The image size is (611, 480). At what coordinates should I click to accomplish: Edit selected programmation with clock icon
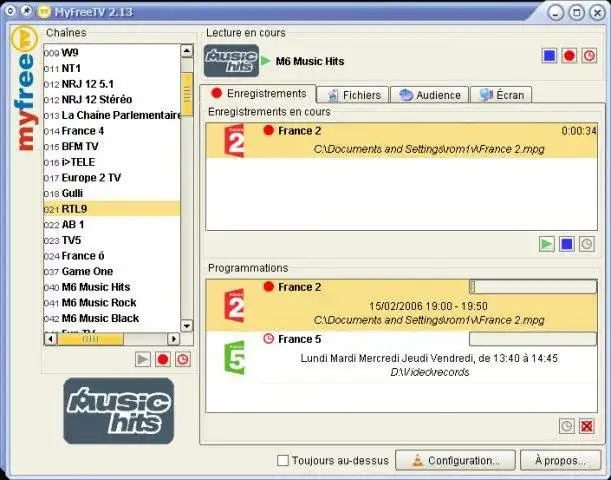pos(567,426)
